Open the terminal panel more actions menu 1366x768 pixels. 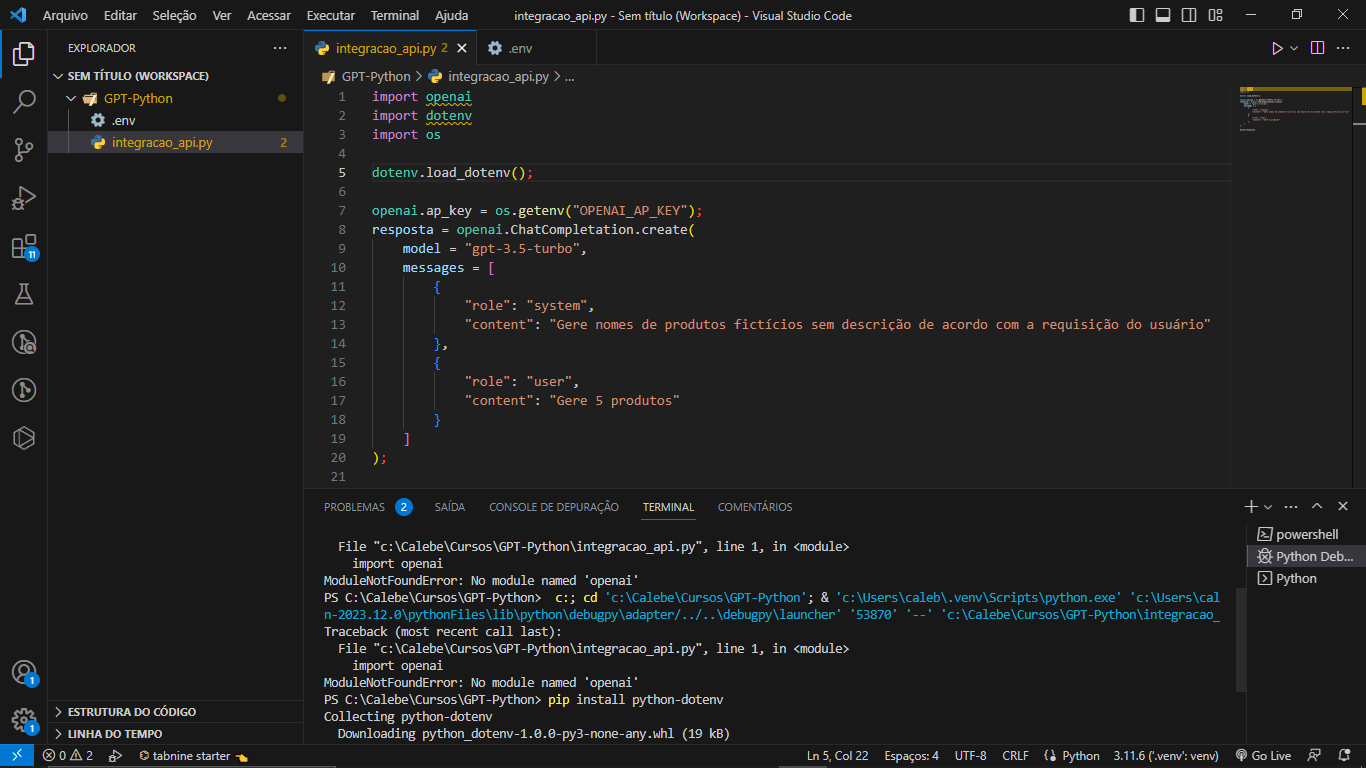pyautogui.click(x=1292, y=507)
